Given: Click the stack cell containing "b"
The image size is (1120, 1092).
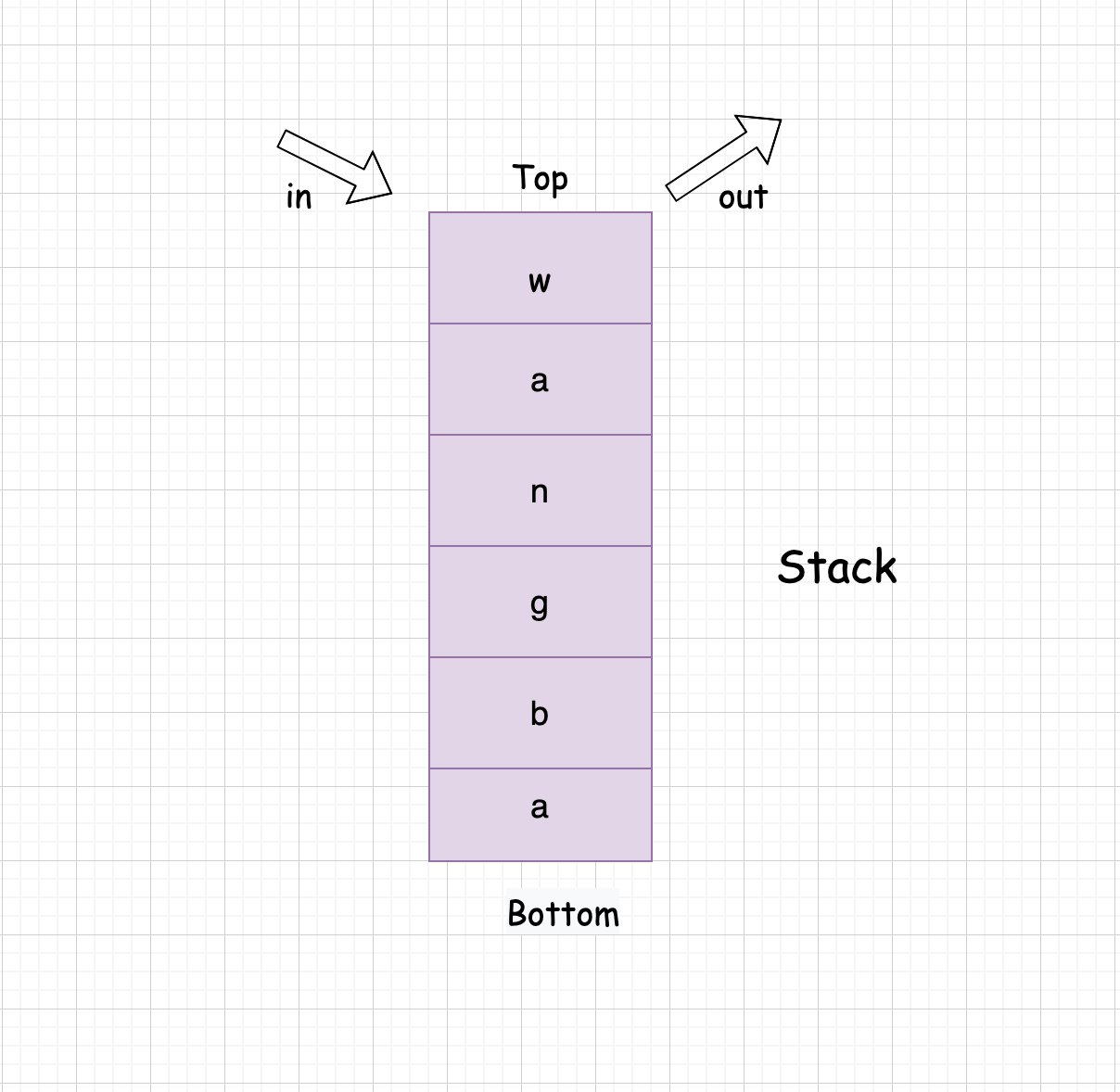Looking at the screenshot, I should click(x=540, y=714).
